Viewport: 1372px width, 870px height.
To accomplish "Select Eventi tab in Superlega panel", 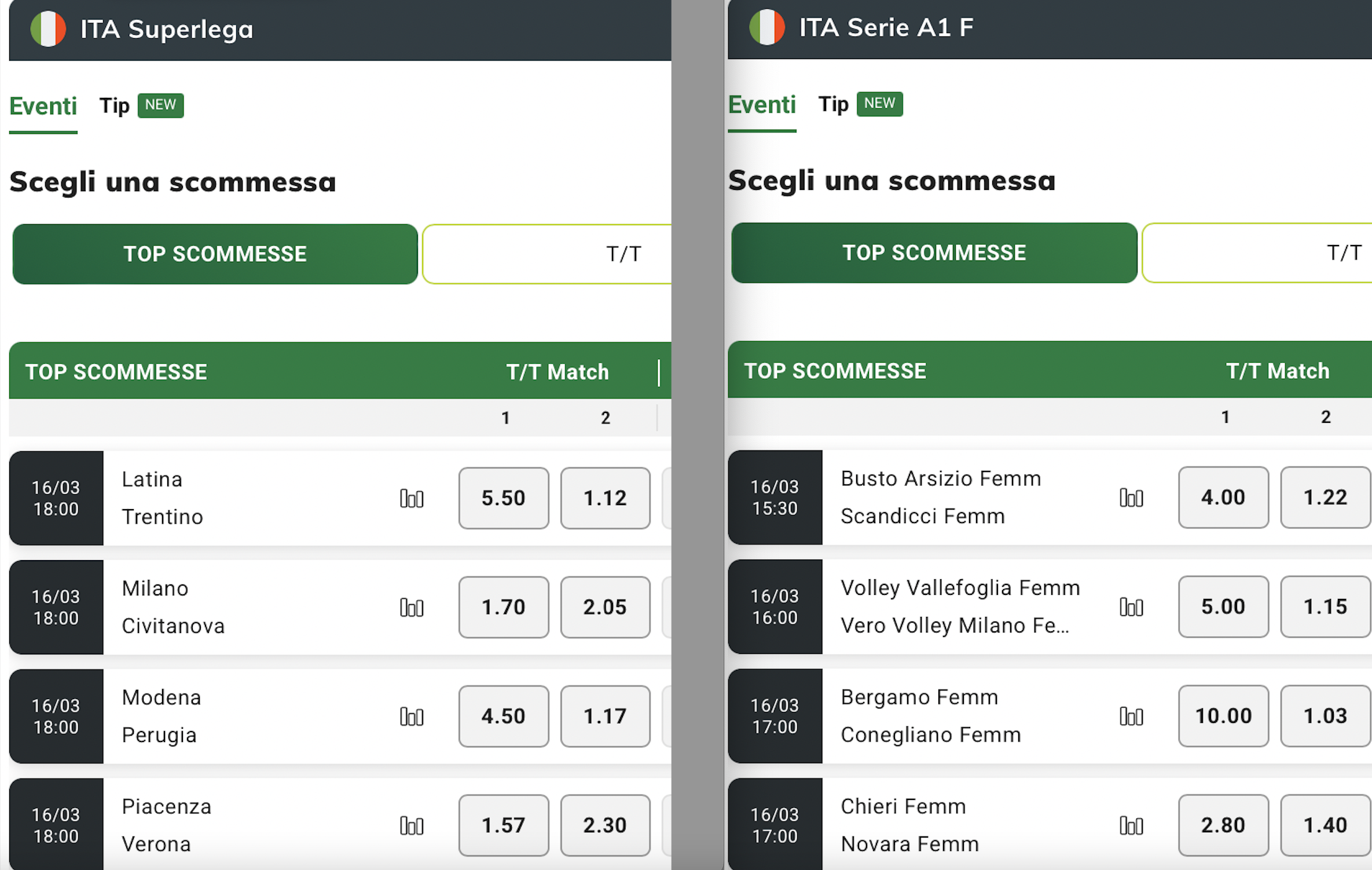I will click(x=43, y=107).
